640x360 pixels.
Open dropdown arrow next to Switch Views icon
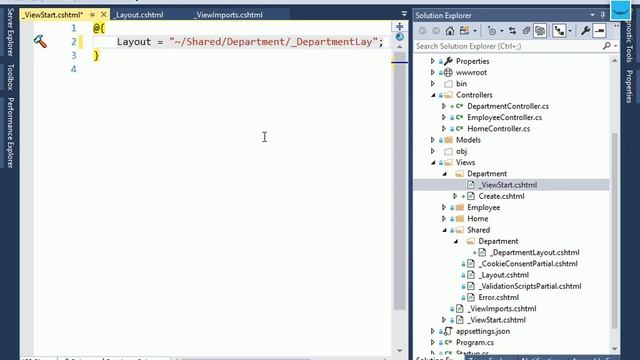click(475, 31)
